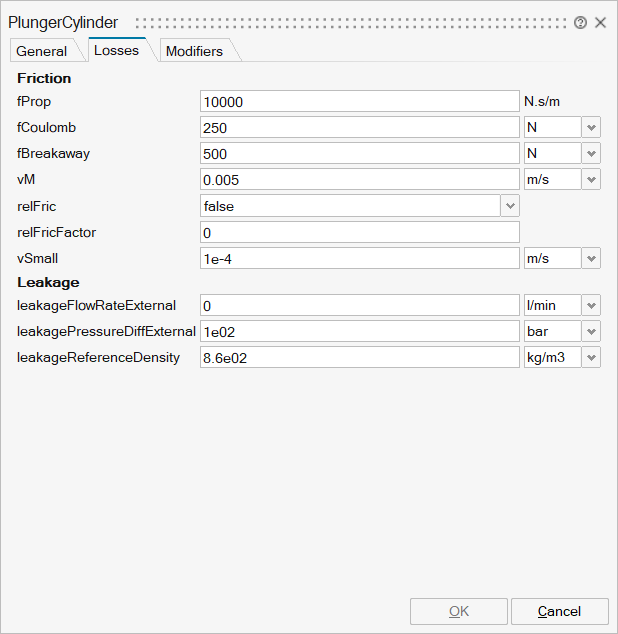Open the vM unit dropdown
The width and height of the screenshot is (618, 634).
[x=591, y=180]
